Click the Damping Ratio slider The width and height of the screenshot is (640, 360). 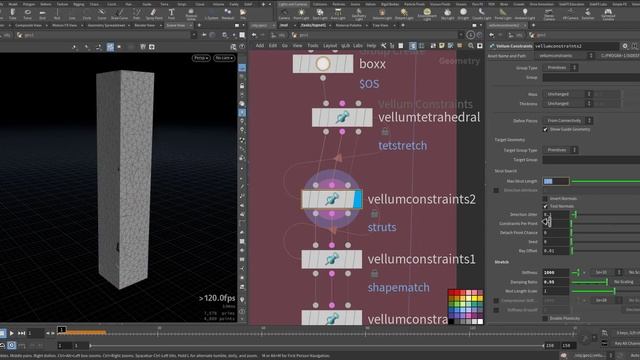tap(590, 282)
